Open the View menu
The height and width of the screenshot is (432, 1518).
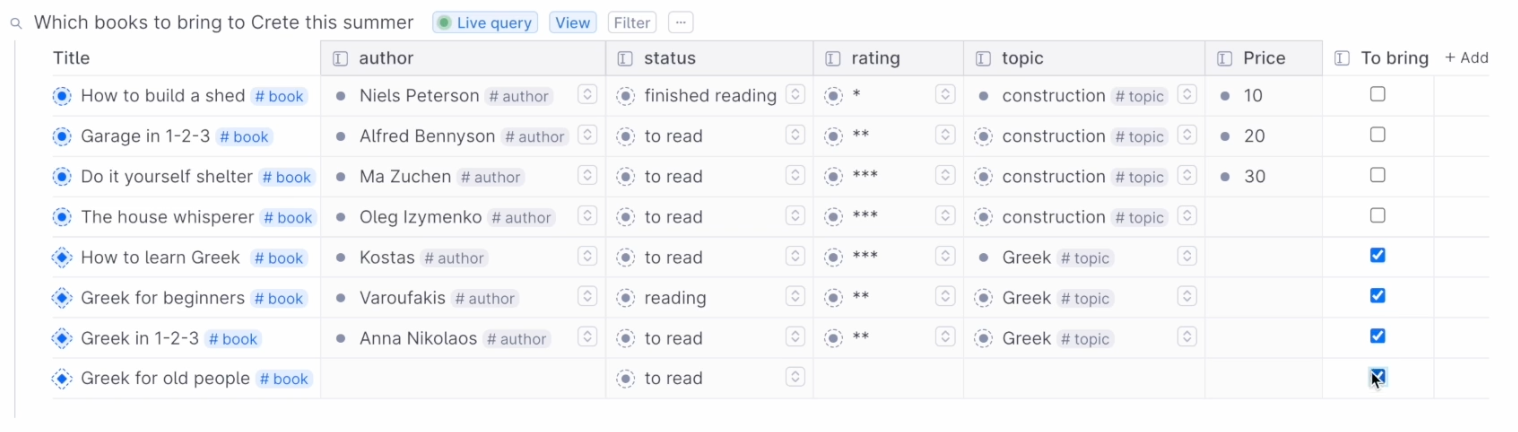click(573, 23)
